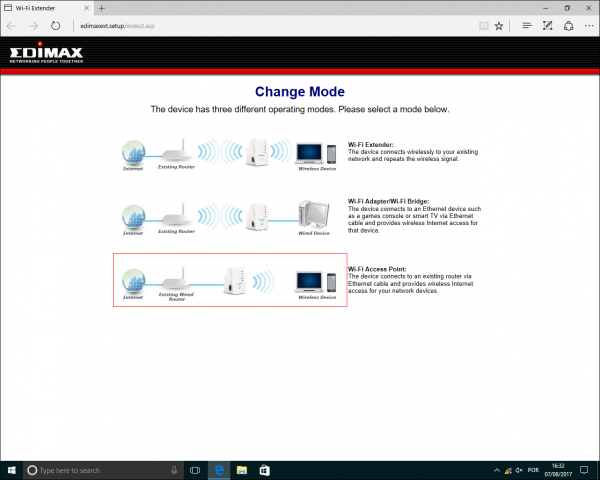The image size is (600, 480).
Task: Click the Wi-Fi Access Point heading text
Action: [x=377, y=269]
